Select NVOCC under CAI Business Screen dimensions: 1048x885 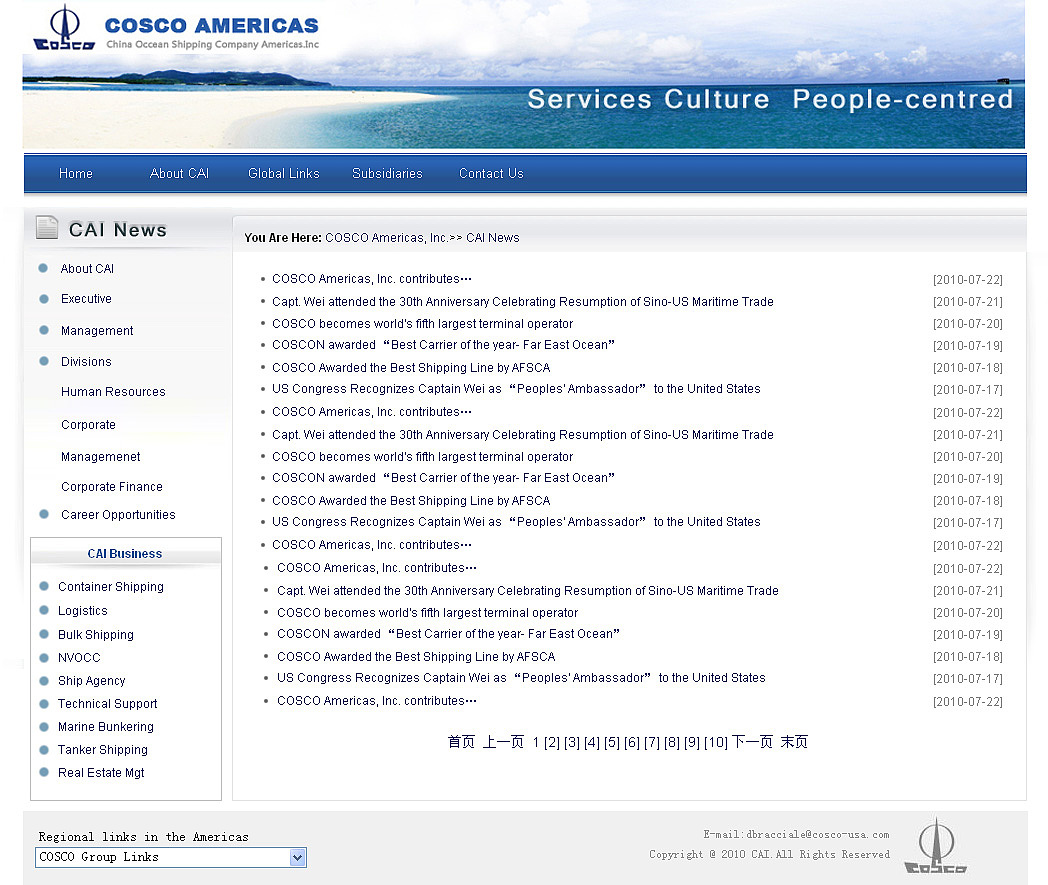pyautogui.click(x=80, y=657)
